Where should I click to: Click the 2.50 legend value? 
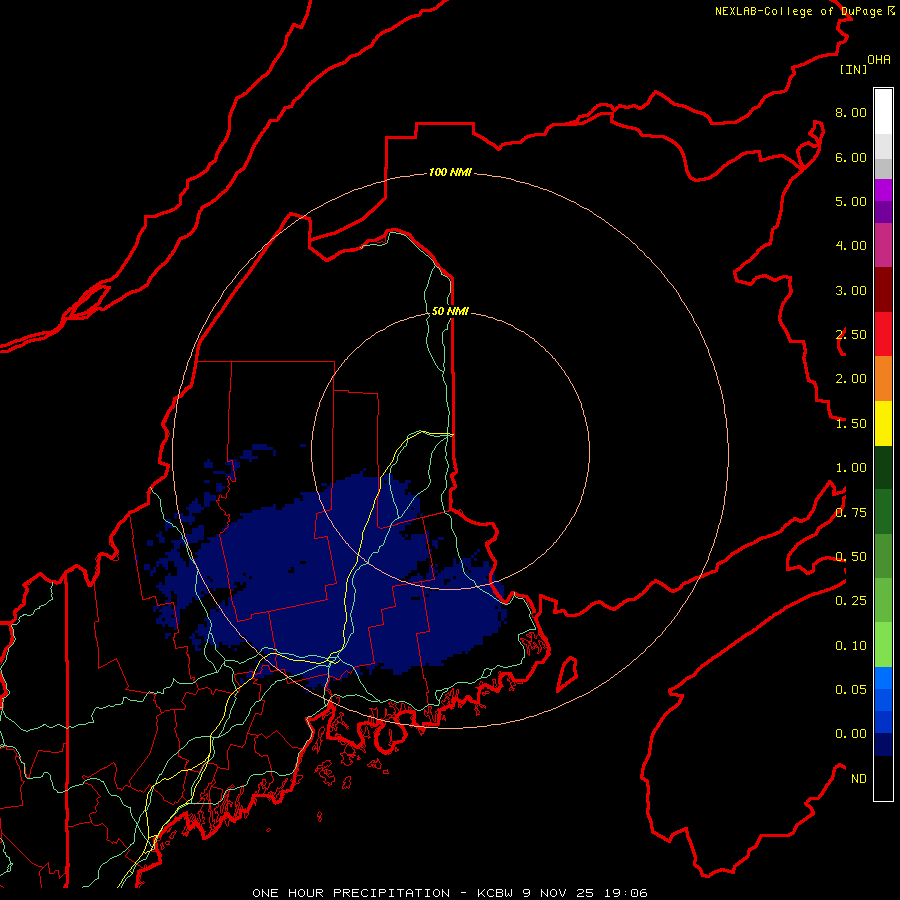pyautogui.click(x=851, y=335)
